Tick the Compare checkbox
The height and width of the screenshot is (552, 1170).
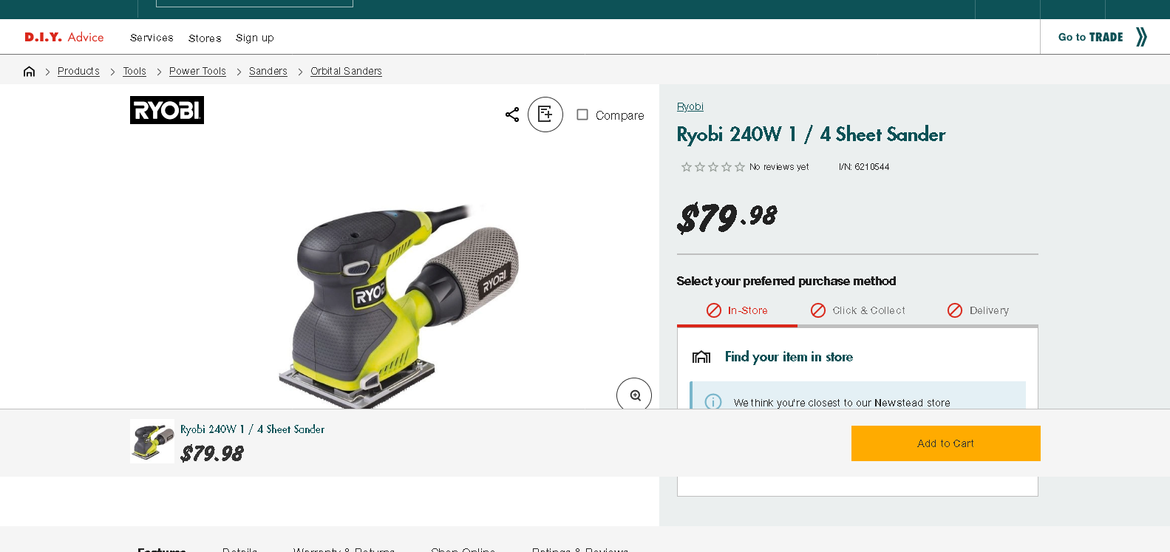pyautogui.click(x=582, y=115)
